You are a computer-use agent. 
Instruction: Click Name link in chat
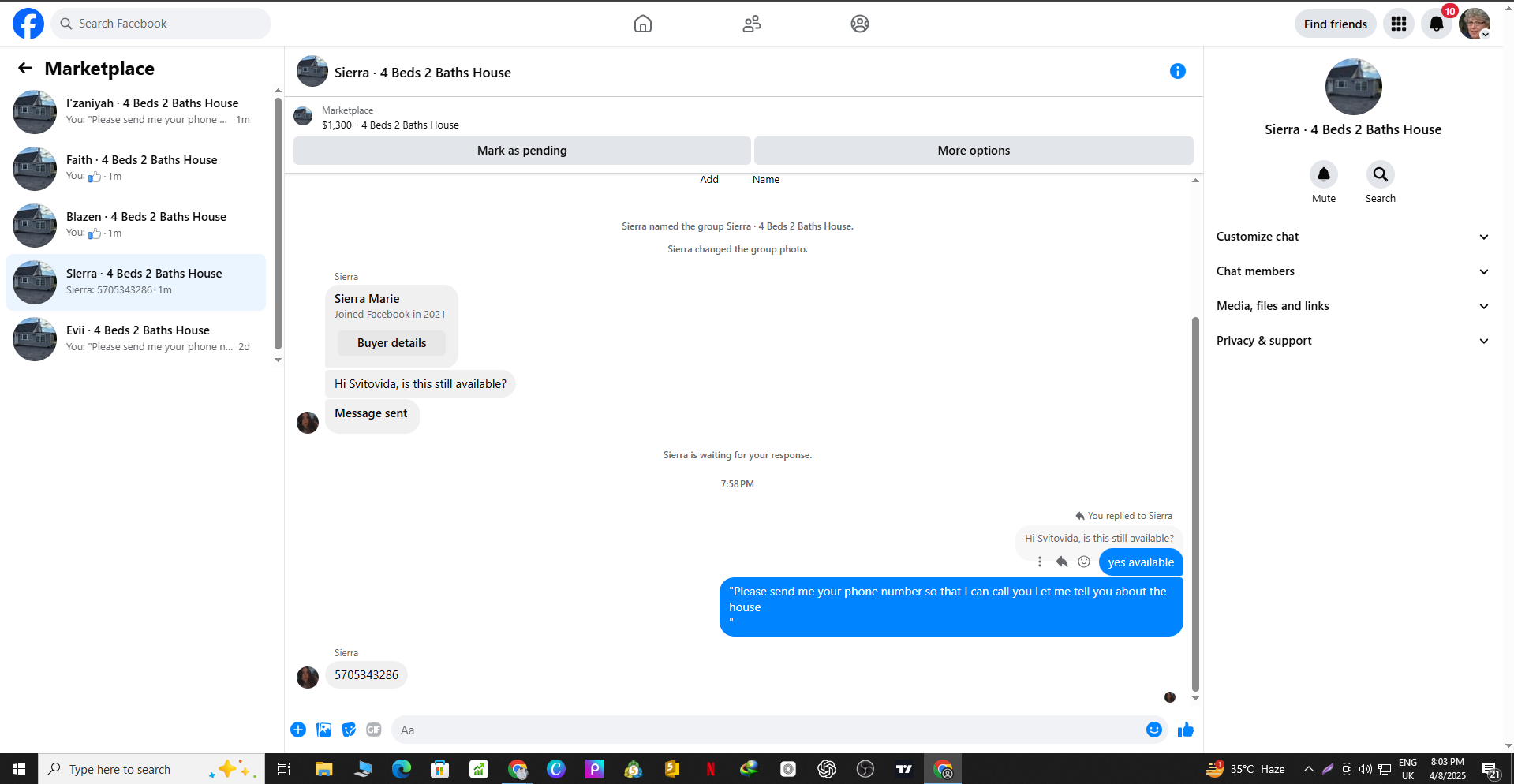(x=766, y=180)
